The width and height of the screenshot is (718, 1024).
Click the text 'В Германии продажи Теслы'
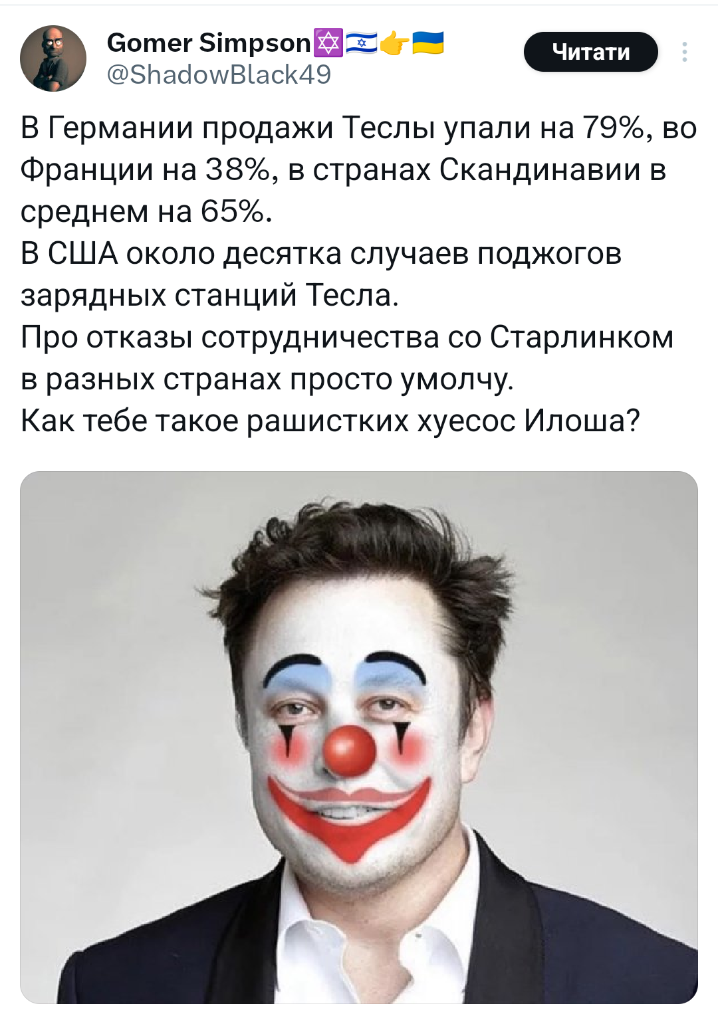tap(228, 127)
